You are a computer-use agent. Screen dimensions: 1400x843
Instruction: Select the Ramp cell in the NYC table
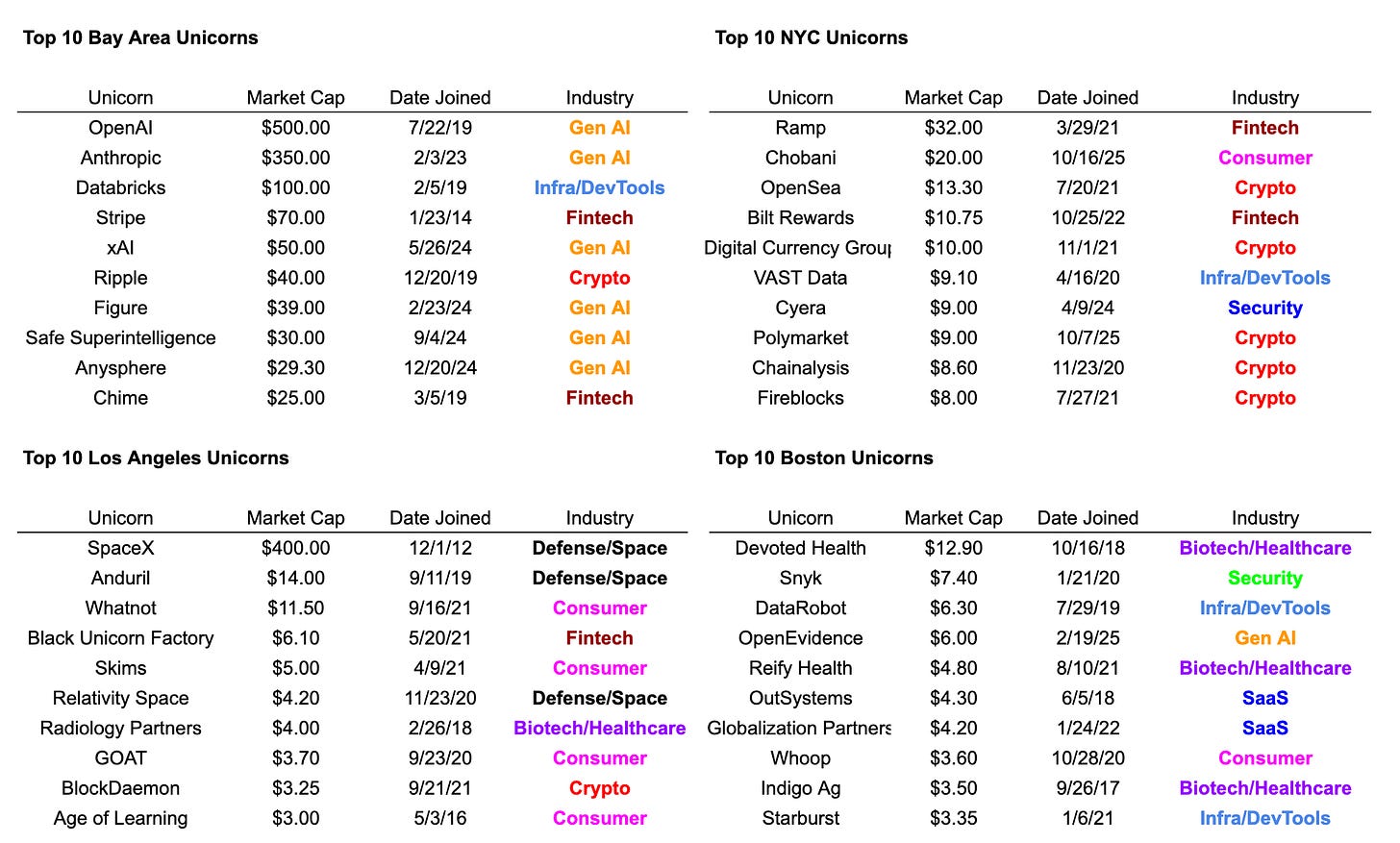pos(800,128)
